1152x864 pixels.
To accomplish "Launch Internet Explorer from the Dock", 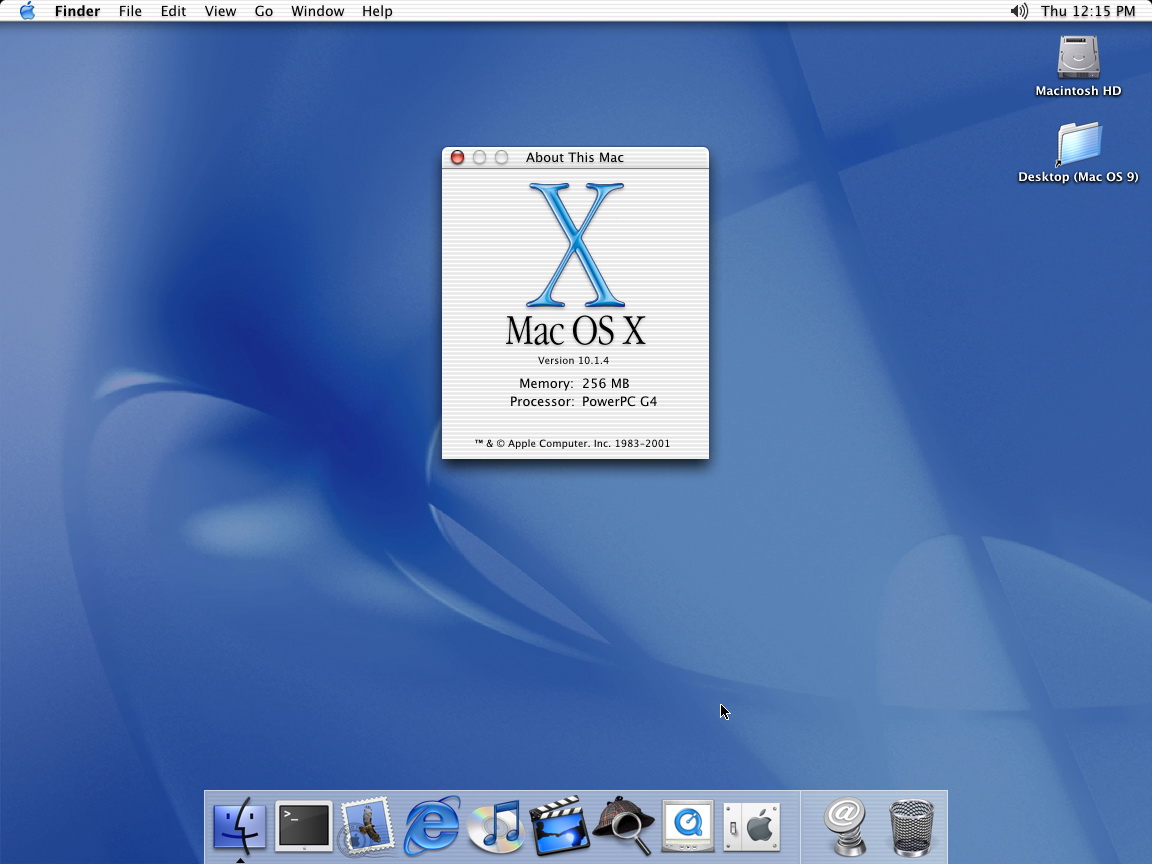I will 432,826.
